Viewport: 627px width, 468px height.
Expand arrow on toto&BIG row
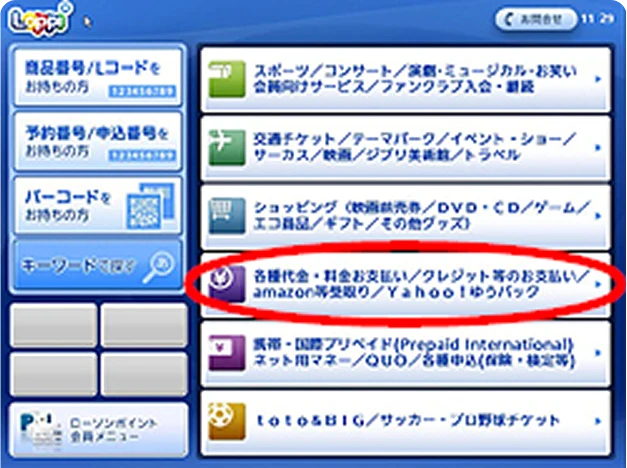(598, 421)
